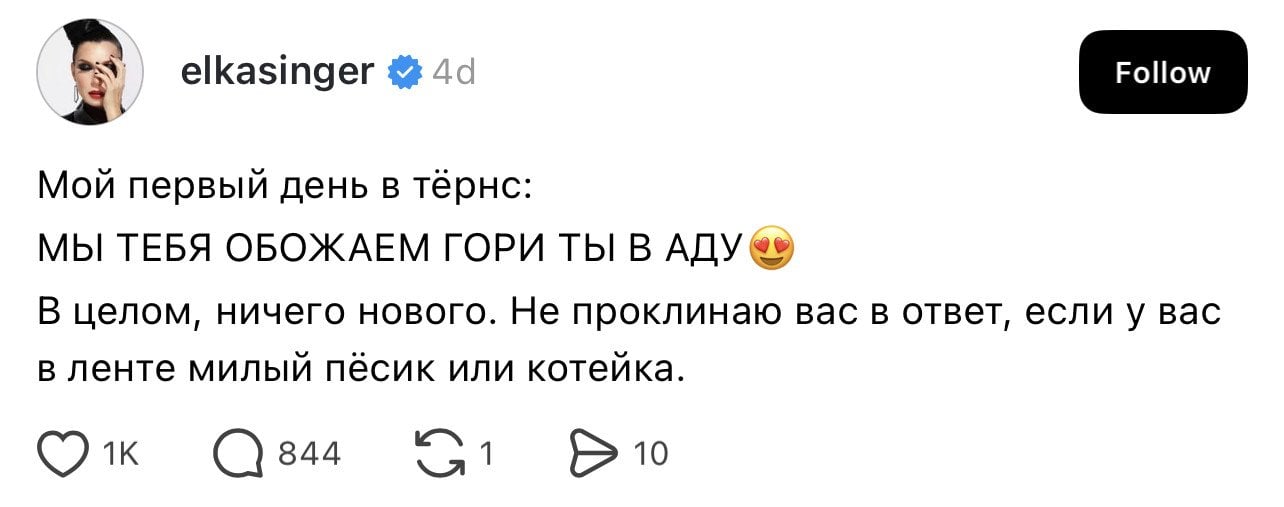Follow elkasinger with the Follow button
This screenshot has height=507, width=1284.
coord(1162,72)
